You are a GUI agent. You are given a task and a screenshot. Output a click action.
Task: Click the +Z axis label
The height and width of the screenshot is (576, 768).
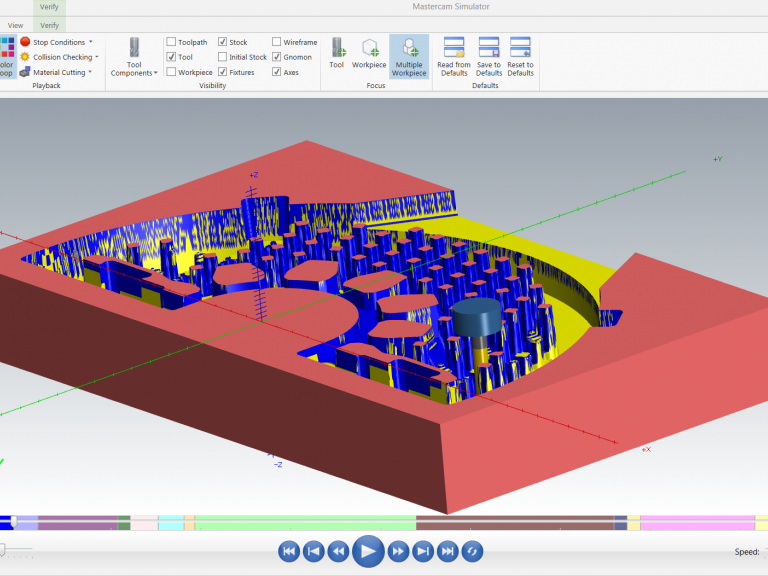[254, 175]
